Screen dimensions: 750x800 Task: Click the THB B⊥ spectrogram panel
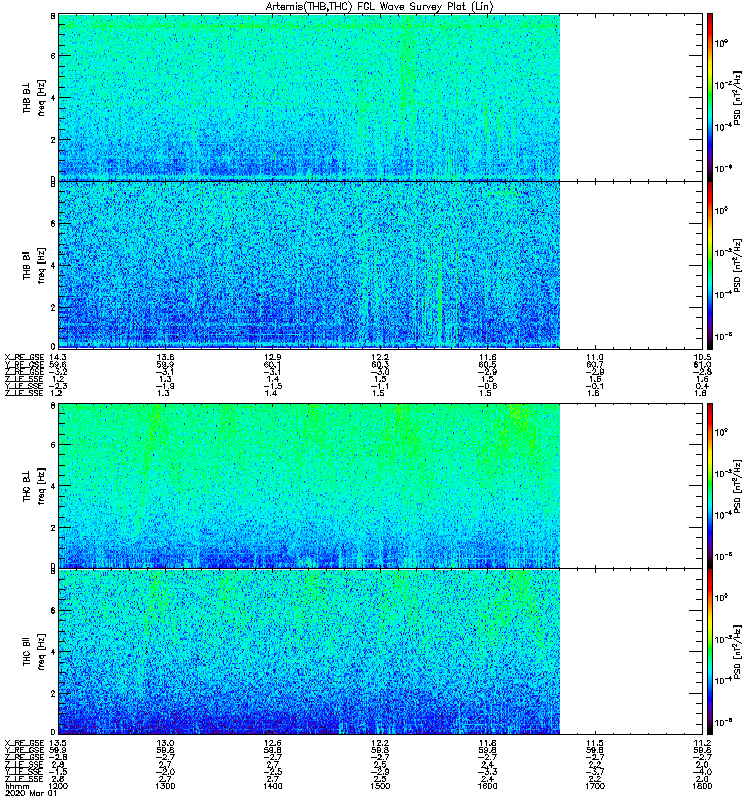(x=381, y=97)
